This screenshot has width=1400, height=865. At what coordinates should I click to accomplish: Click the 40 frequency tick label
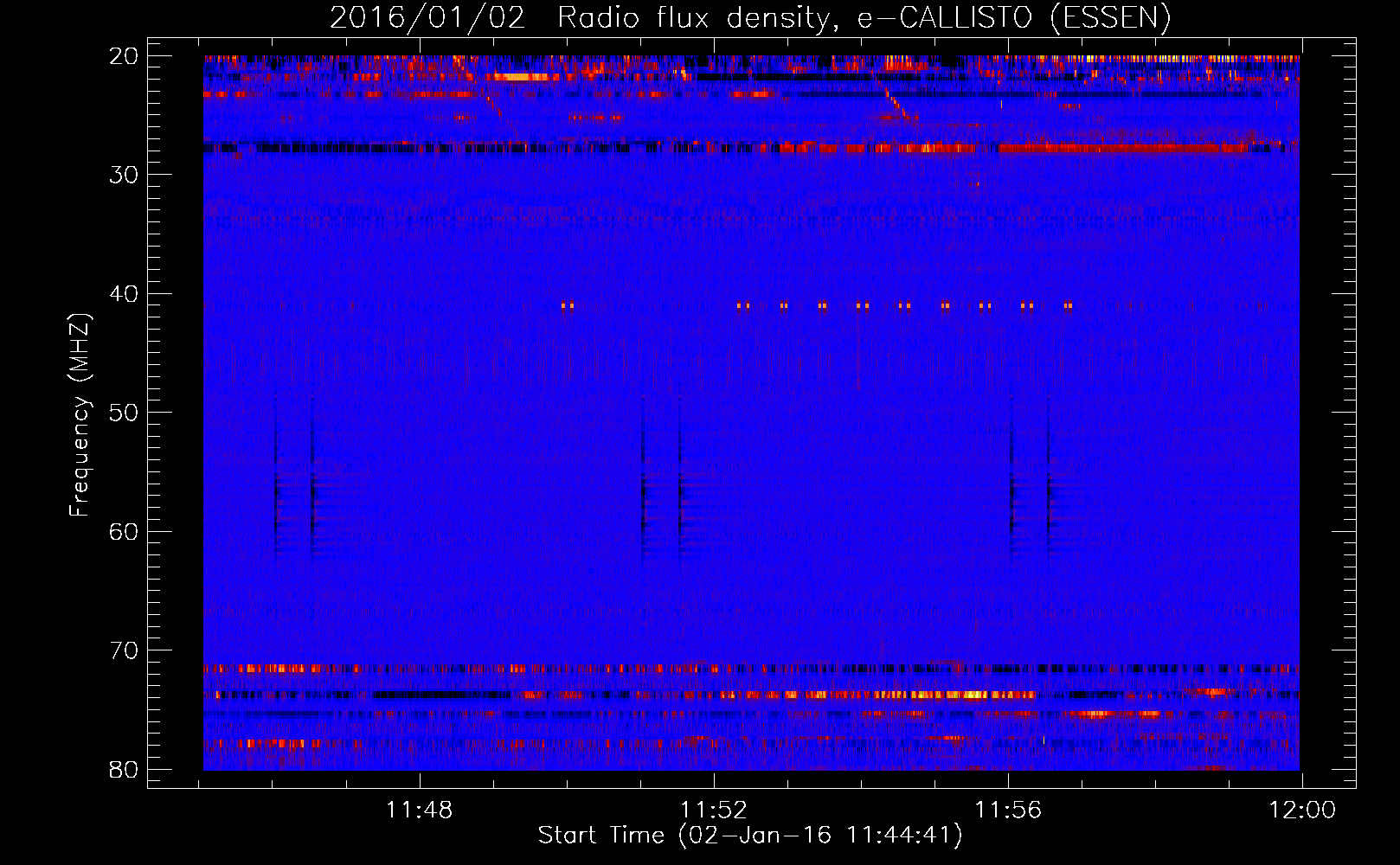tap(124, 294)
